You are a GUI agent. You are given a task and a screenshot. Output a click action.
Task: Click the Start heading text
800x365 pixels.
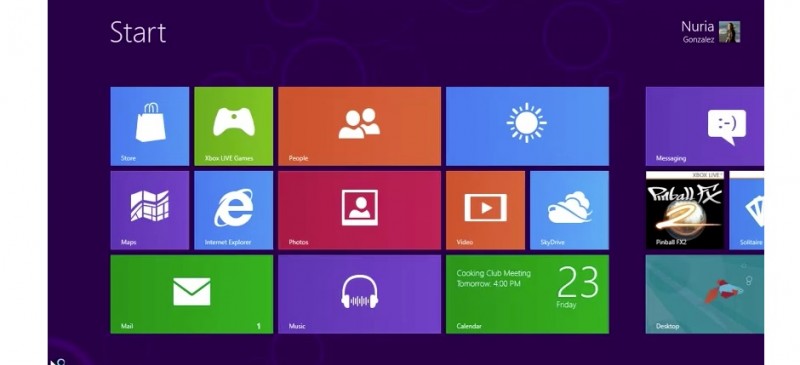pyautogui.click(x=138, y=33)
